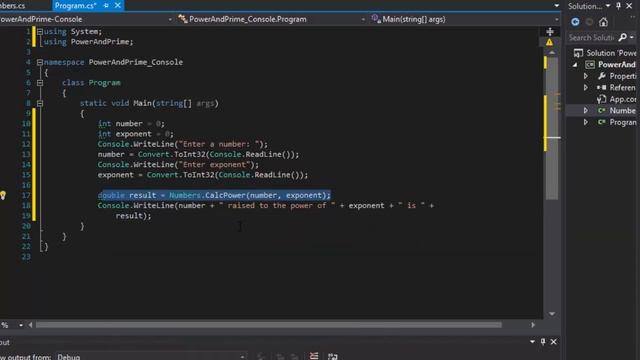Expand the Numbers file node
Image resolution: width=640 pixels, height=360 pixels.
point(586,111)
